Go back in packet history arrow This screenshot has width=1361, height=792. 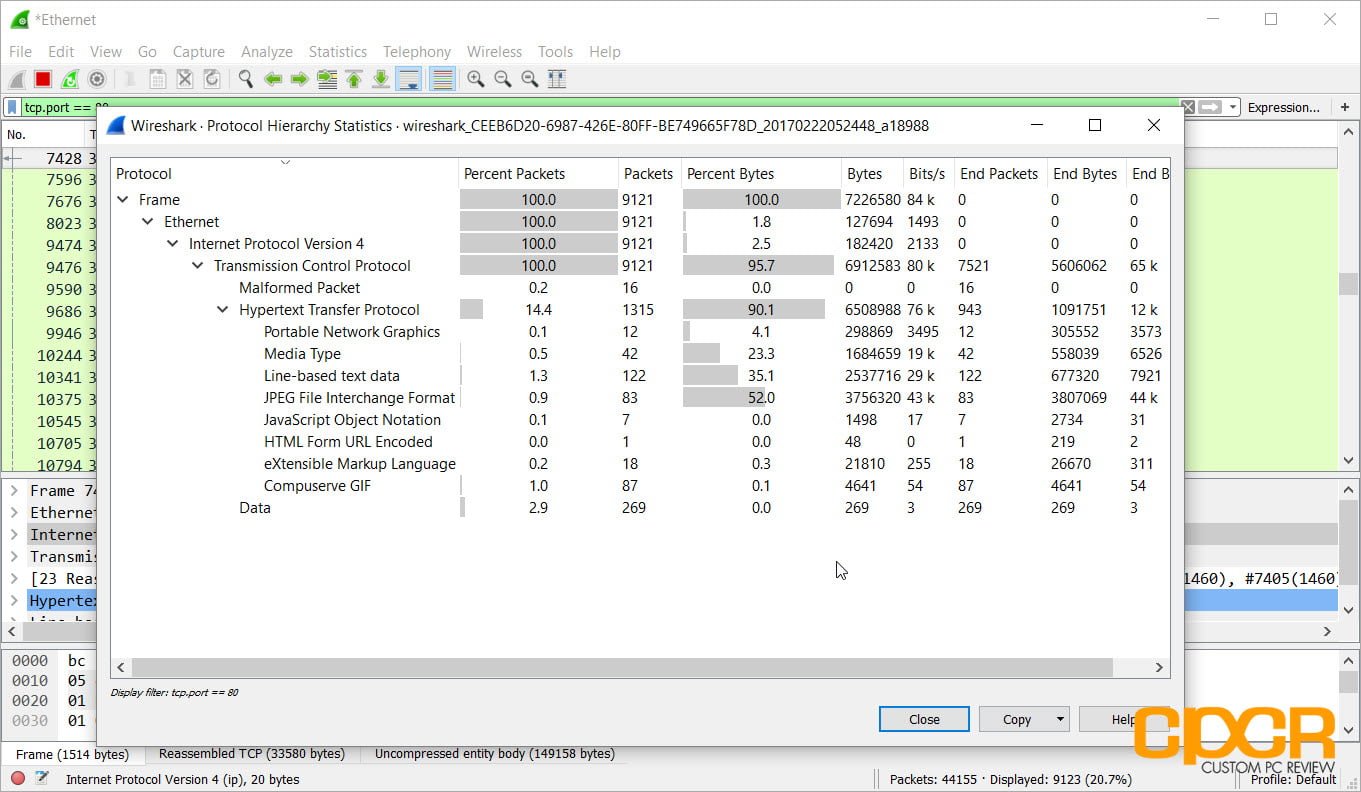(273, 79)
